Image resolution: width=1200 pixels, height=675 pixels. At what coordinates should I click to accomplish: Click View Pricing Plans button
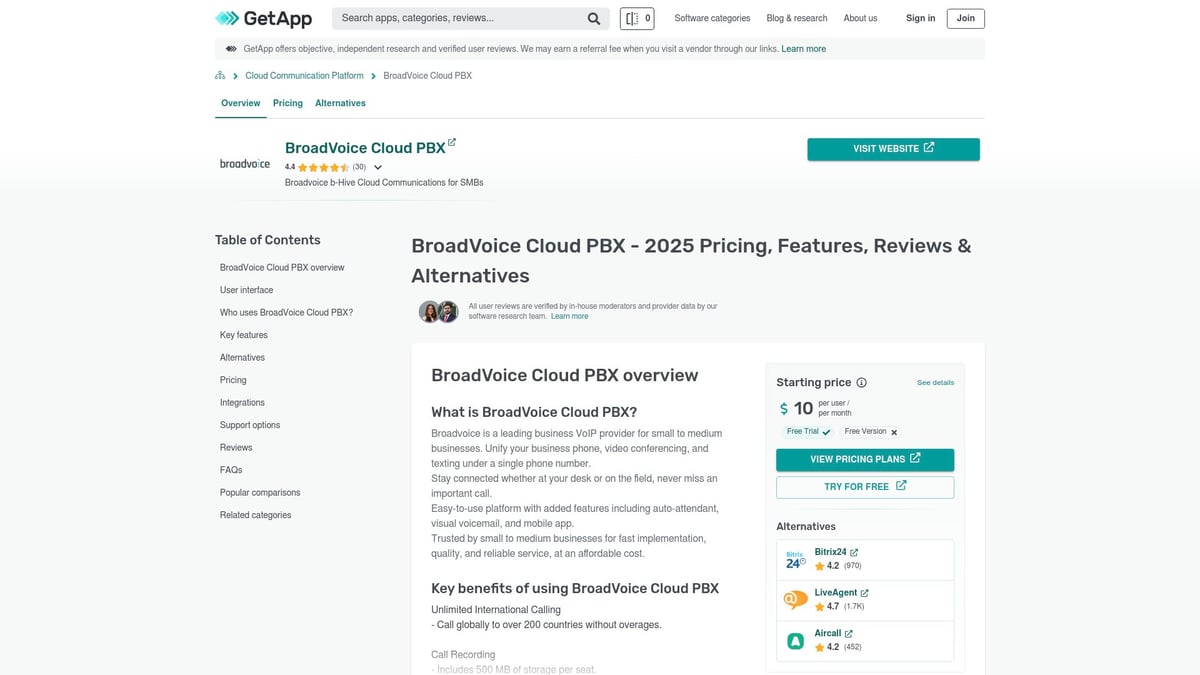click(864, 459)
